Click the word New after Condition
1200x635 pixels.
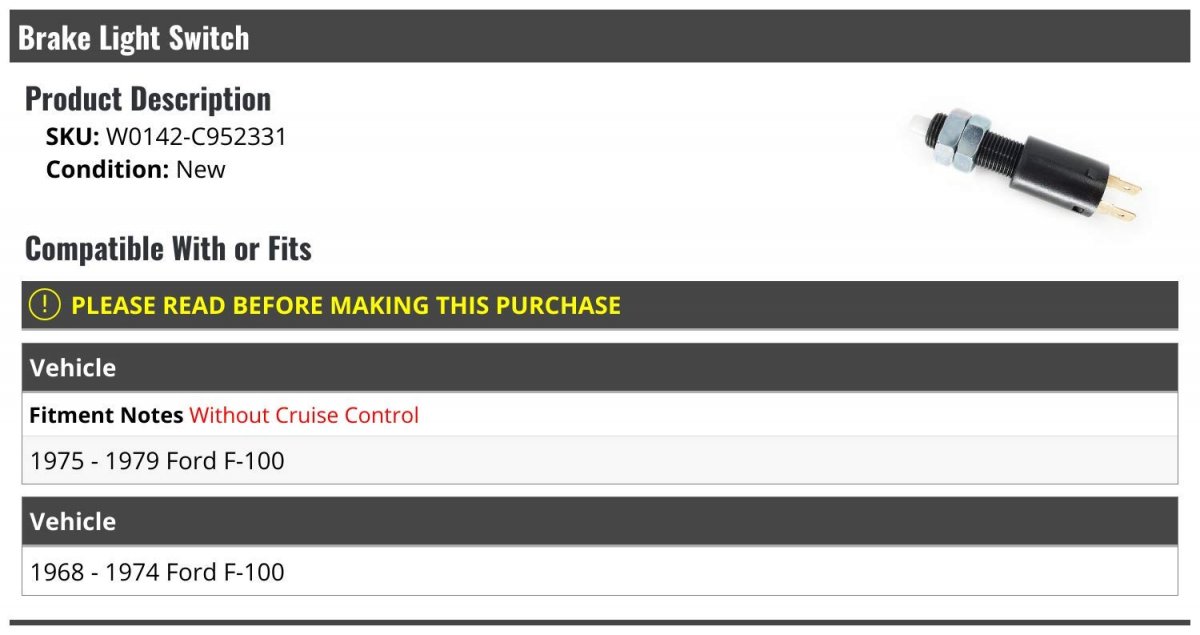[201, 169]
